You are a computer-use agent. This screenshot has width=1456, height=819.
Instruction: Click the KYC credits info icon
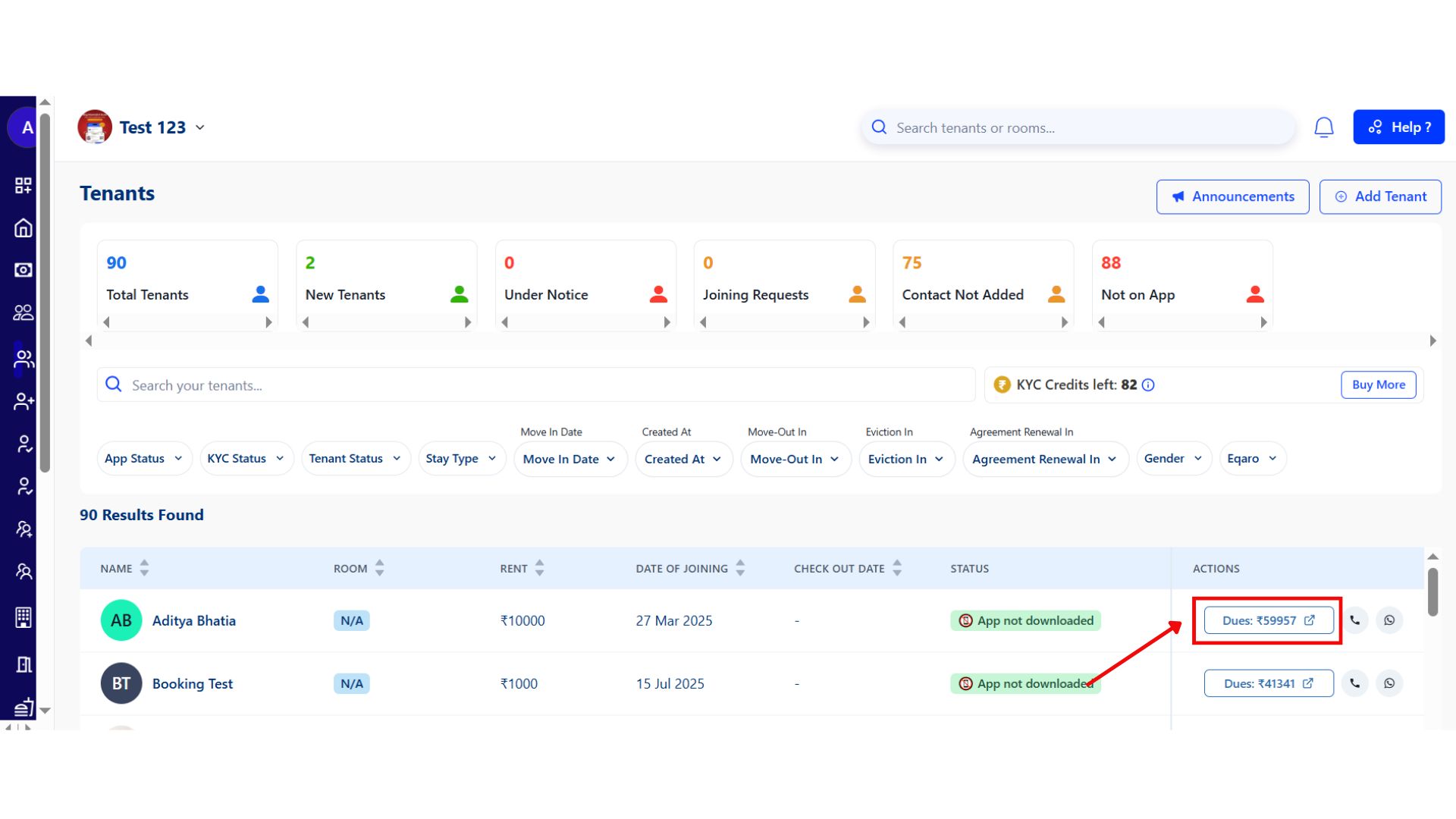pos(1148,385)
